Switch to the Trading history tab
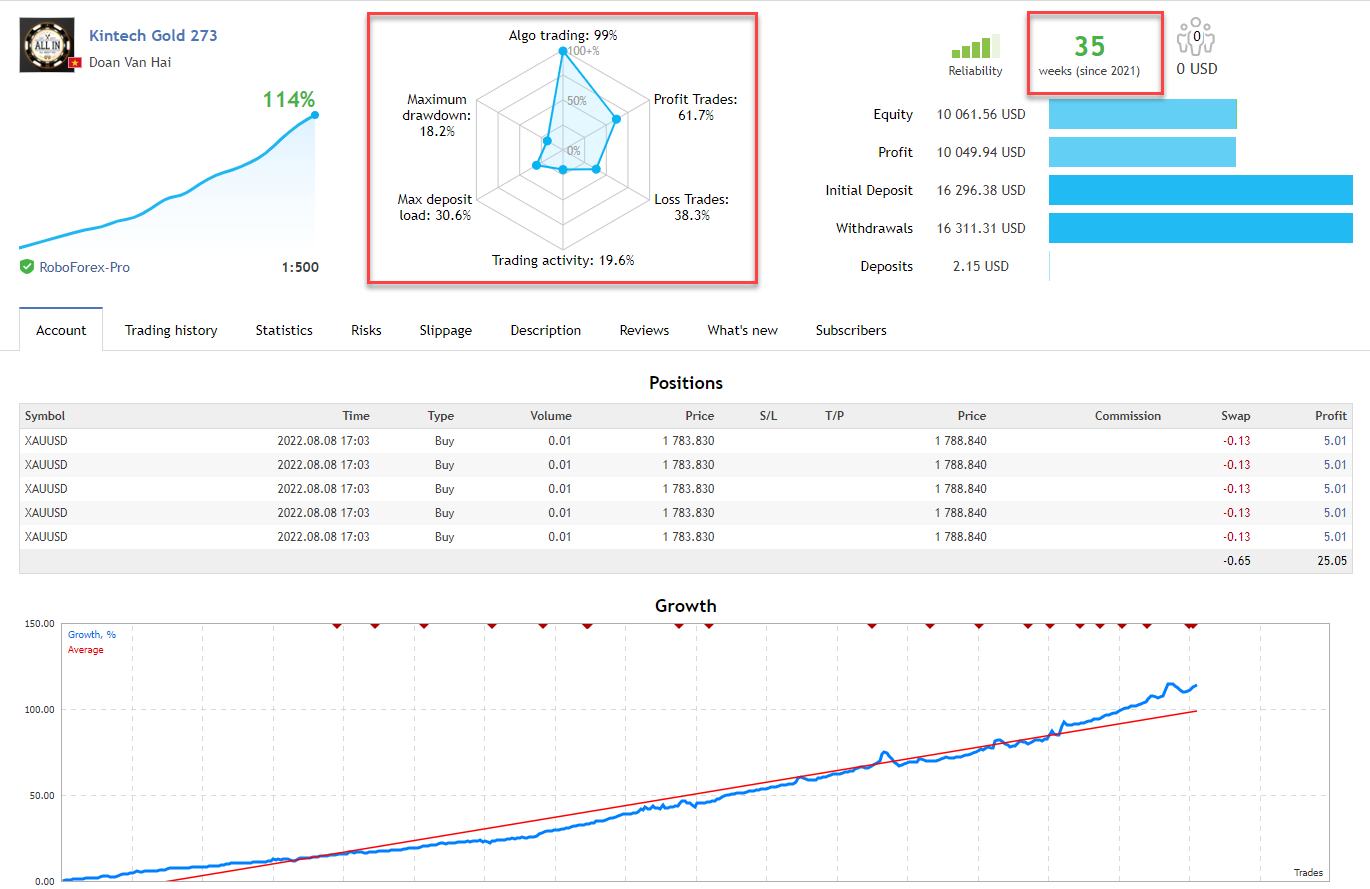This screenshot has width=1370, height=889. [171, 330]
